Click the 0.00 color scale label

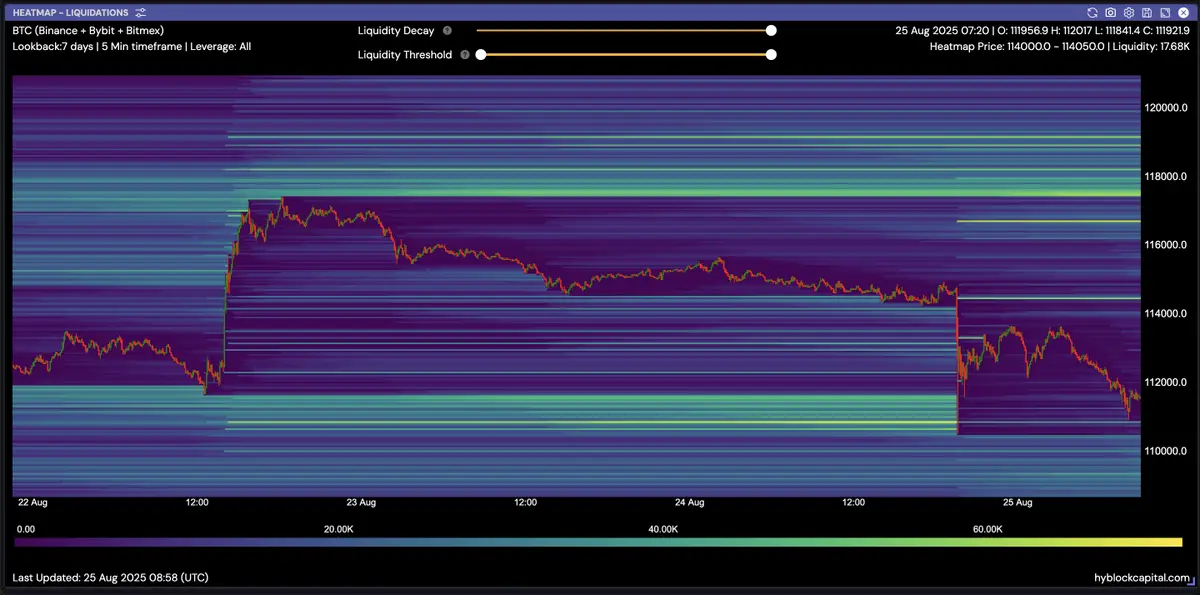(26, 529)
